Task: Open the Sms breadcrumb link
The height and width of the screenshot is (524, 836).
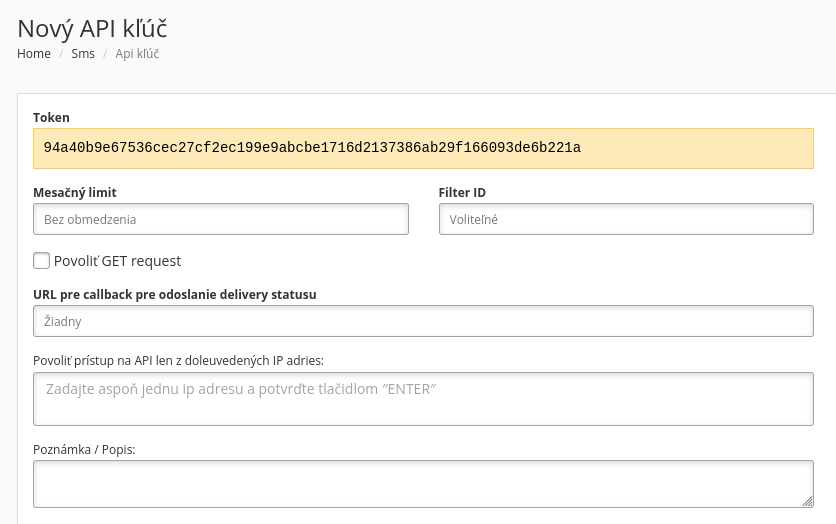Action: tap(83, 54)
